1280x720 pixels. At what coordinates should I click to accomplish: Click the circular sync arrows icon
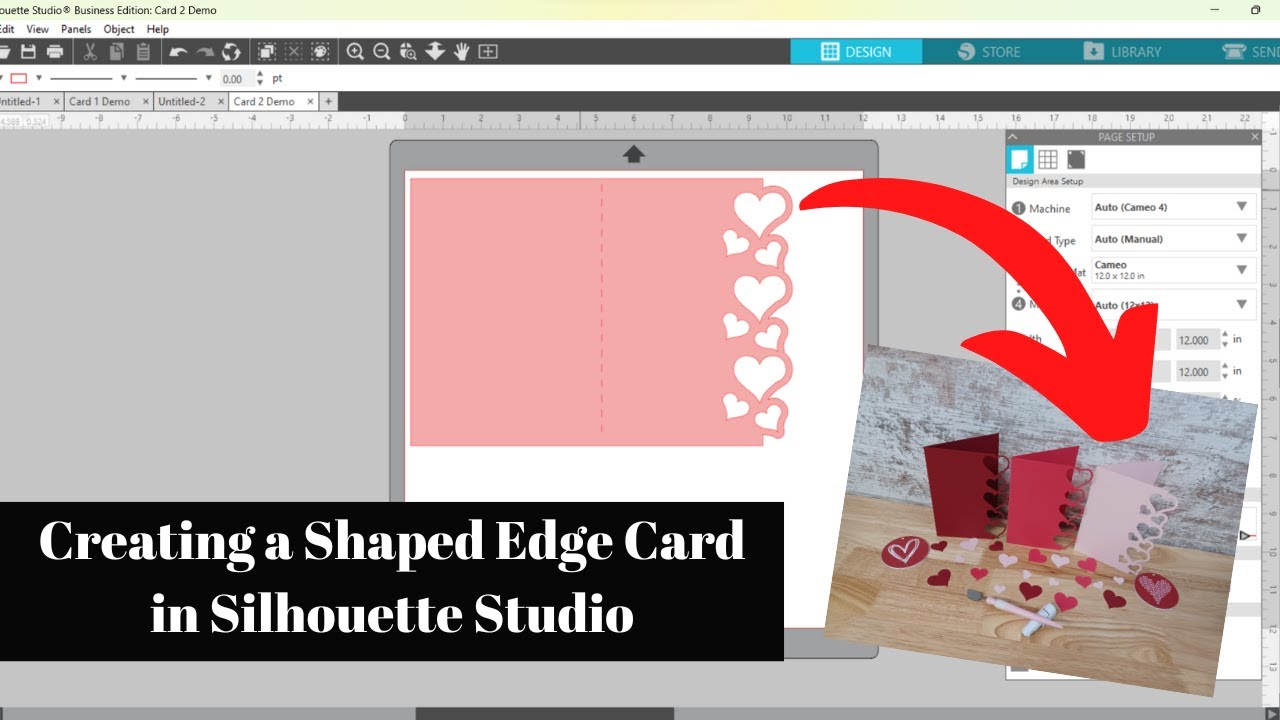[x=231, y=51]
